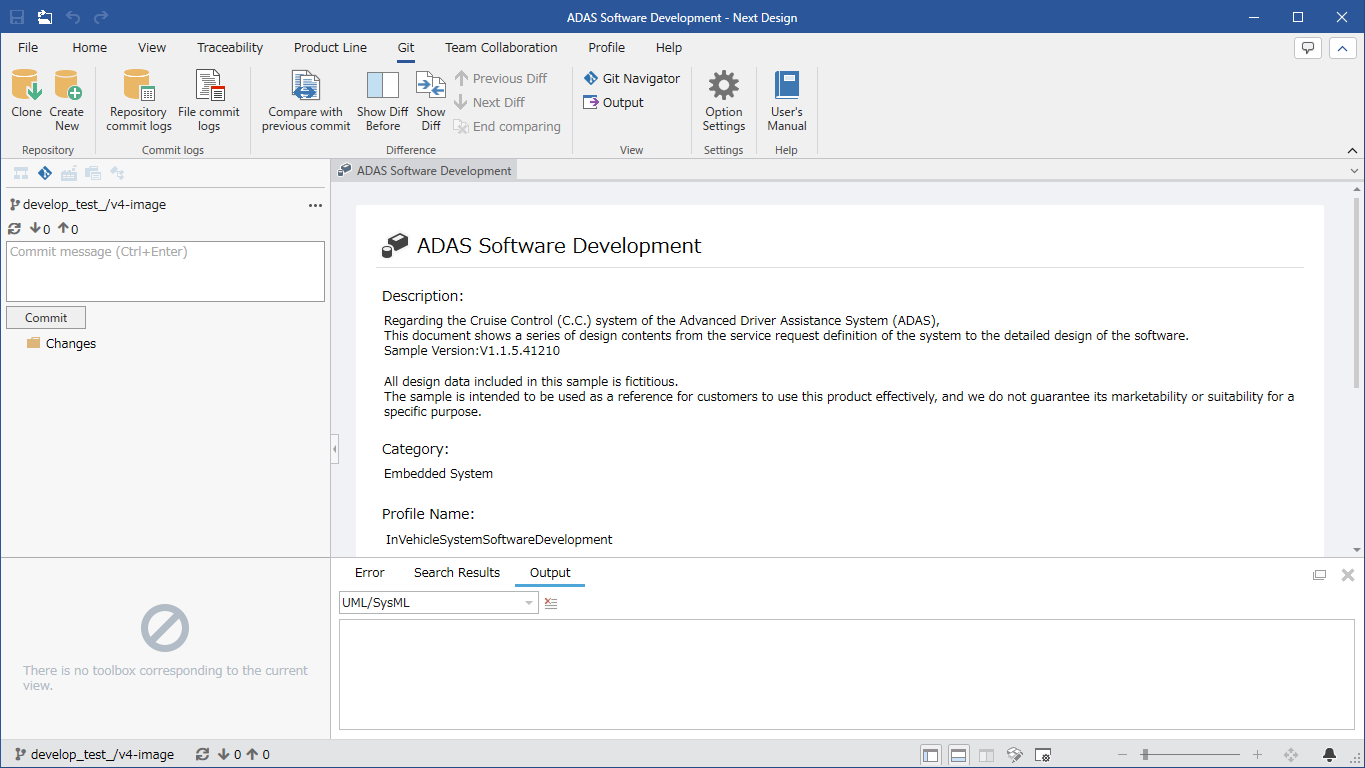
Task: Collapse the ribbon with the chevron button
Action: 1342,48
